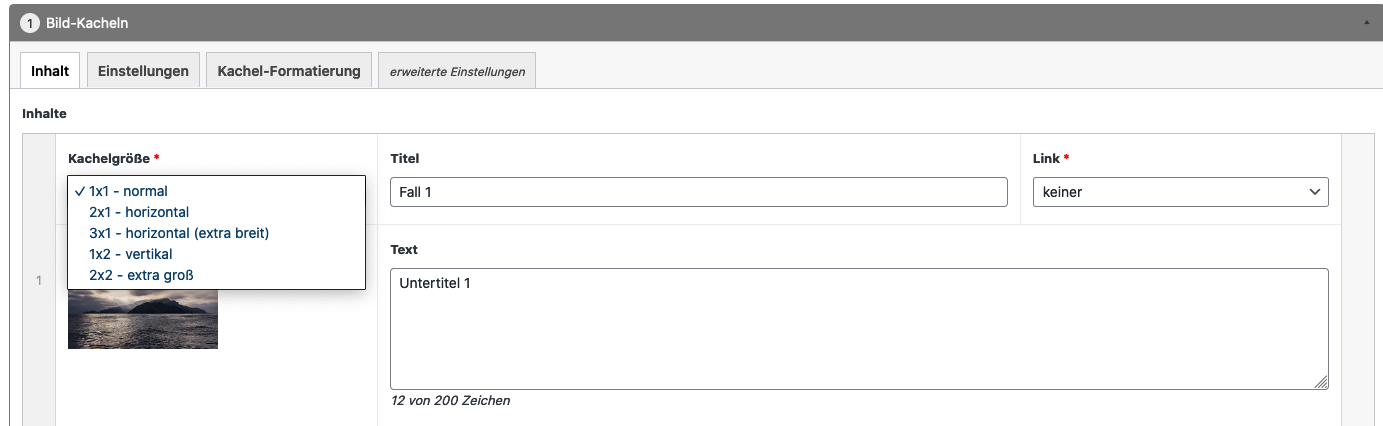
Task: Select 1x2 - vertikal from list
Action: pyautogui.click(x=130, y=254)
